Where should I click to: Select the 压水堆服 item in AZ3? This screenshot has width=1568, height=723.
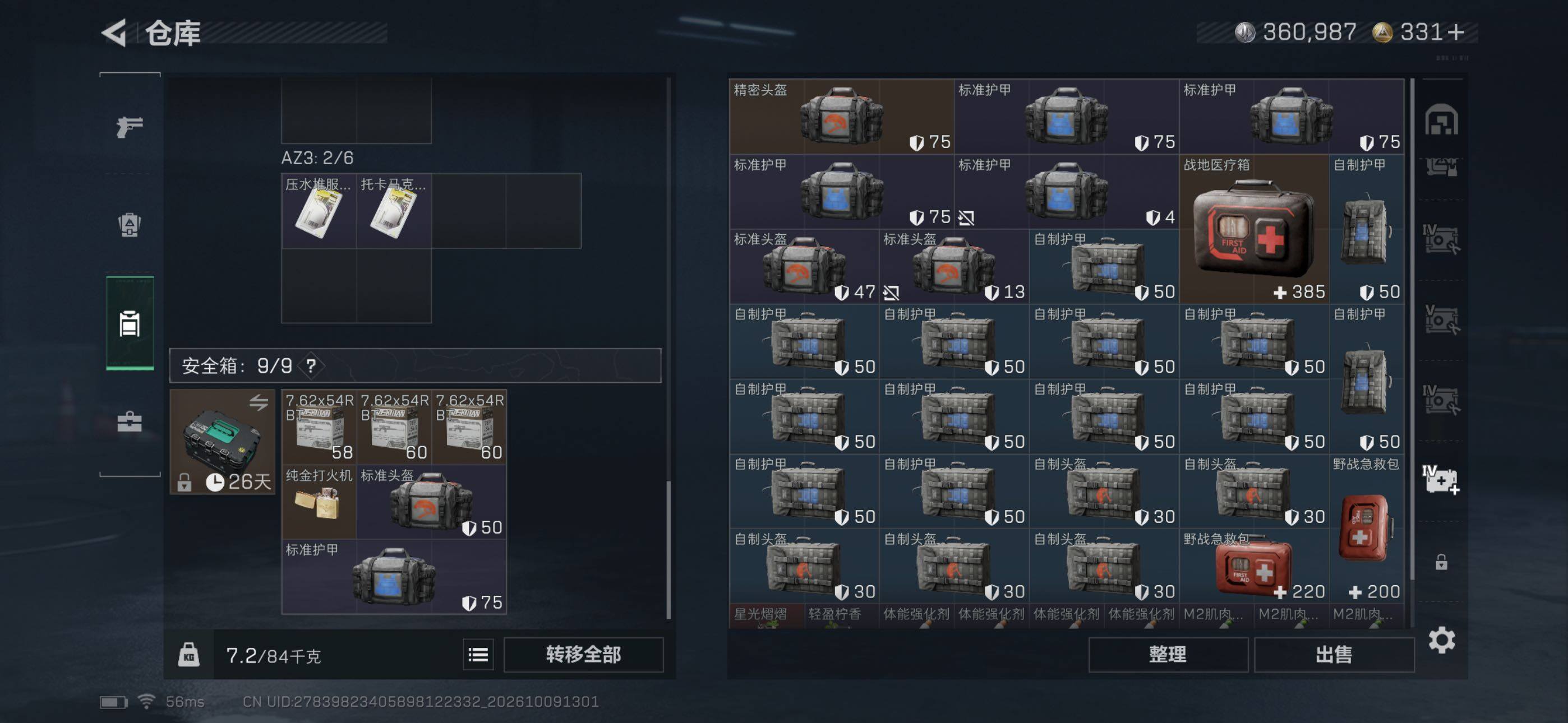pos(319,211)
